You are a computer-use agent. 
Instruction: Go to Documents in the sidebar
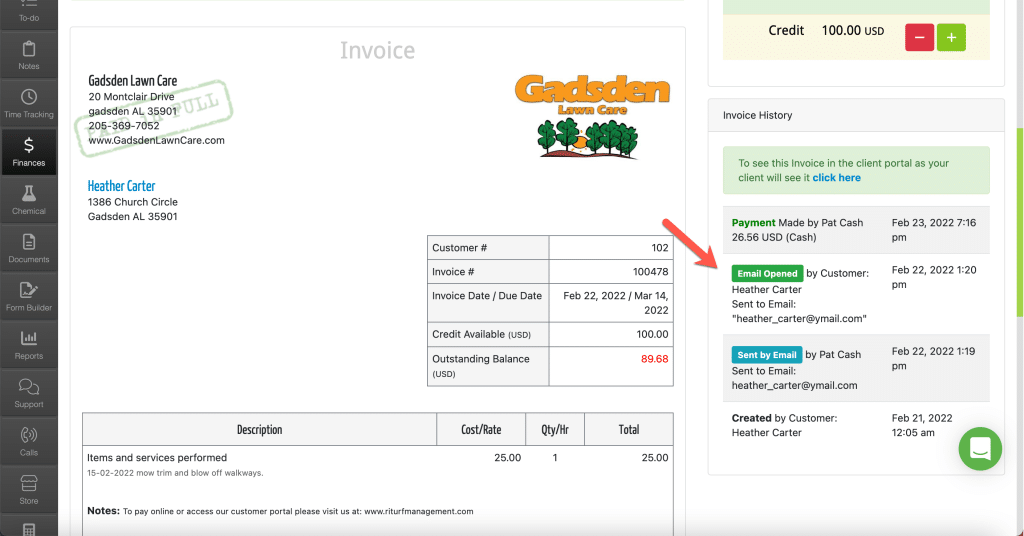coord(29,249)
